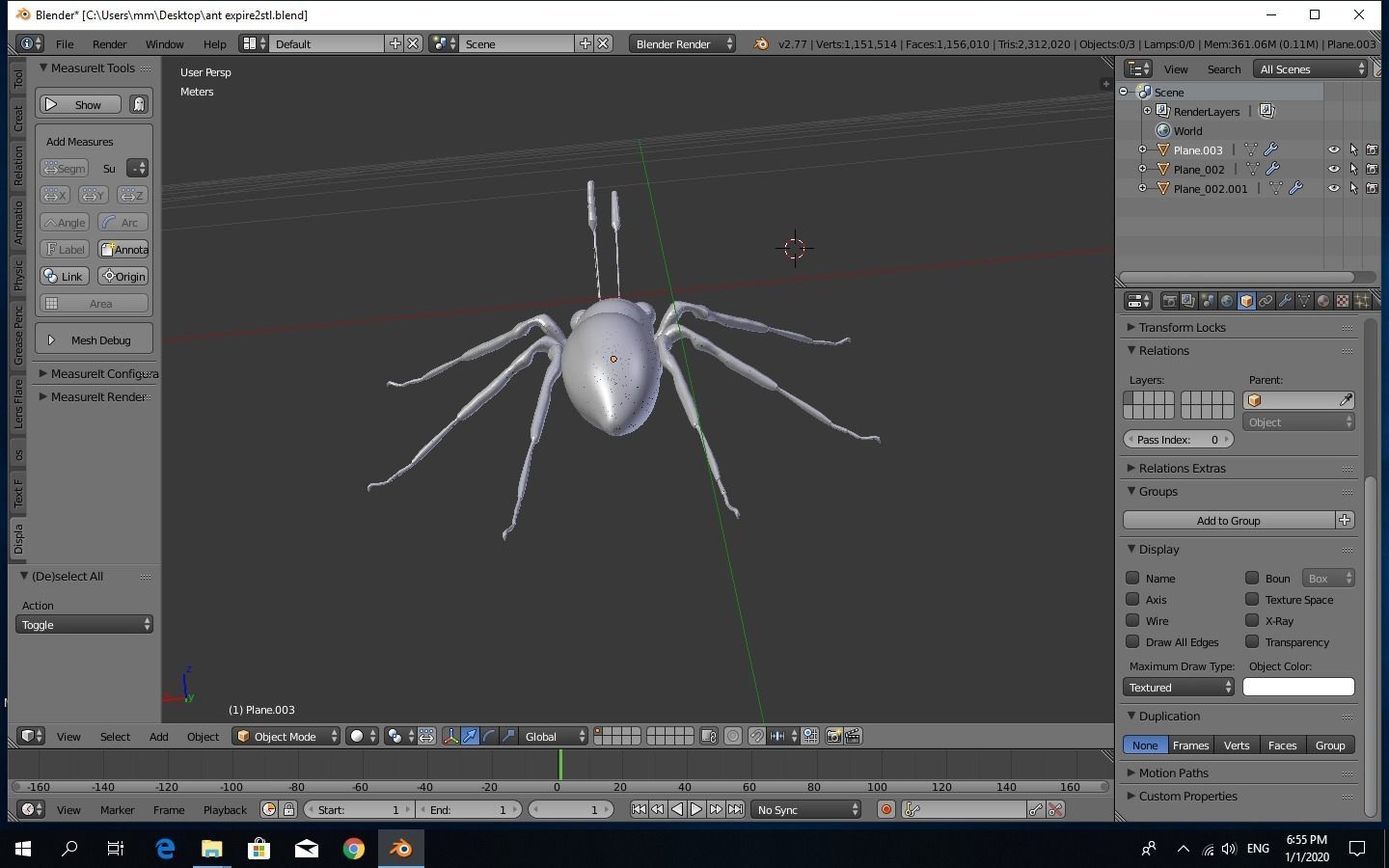The height and width of the screenshot is (868, 1389).
Task: Open the Particles properties tab
Action: point(1362,301)
